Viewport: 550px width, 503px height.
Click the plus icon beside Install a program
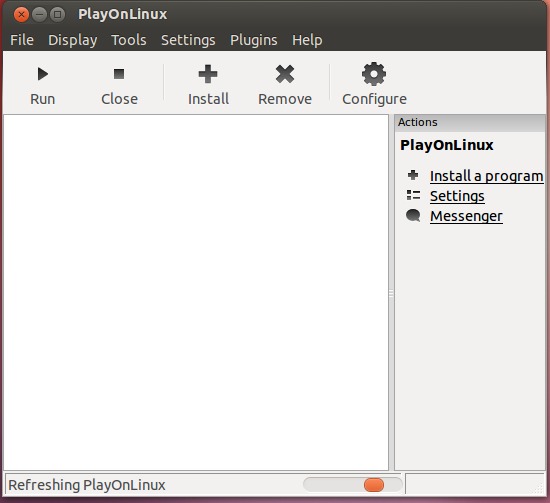tap(413, 175)
